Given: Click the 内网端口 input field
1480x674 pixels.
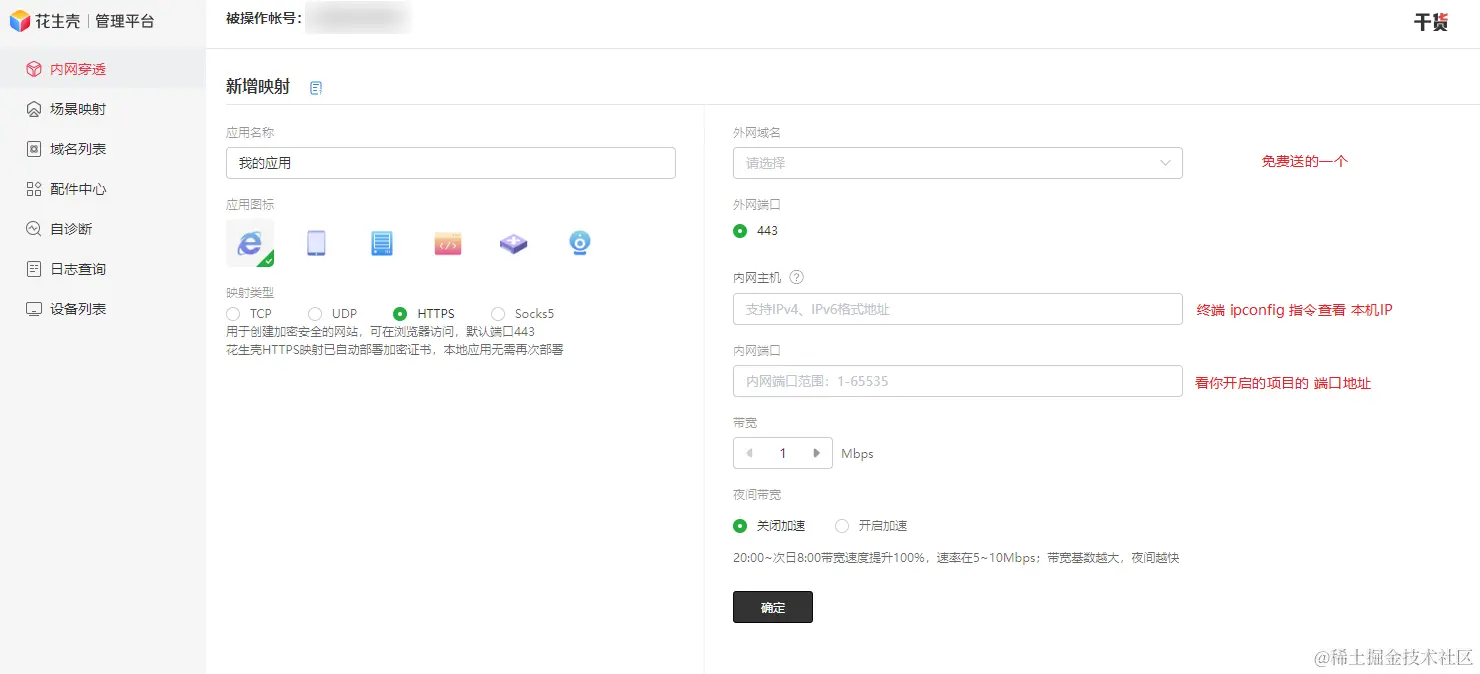Looking at the screenshot, I should 958,381.
